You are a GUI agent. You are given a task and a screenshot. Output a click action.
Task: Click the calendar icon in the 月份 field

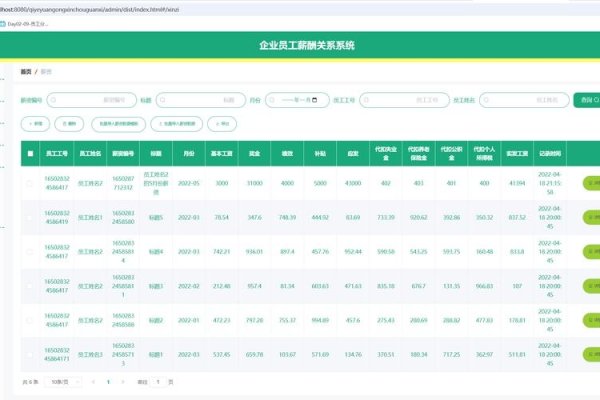pyautogui.click(x=315, y=100)
